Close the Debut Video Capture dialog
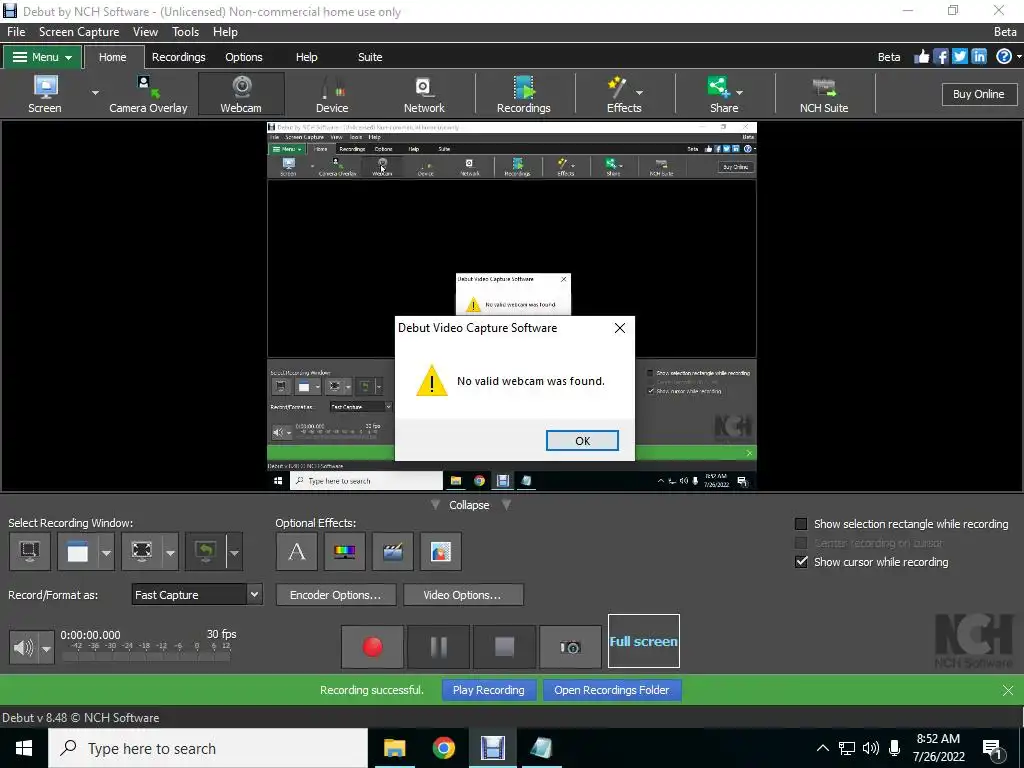 click(x=620, y=328)
